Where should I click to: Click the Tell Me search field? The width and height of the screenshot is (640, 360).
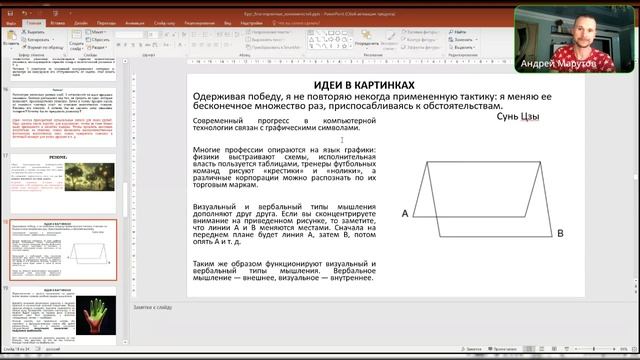point(296,23)
